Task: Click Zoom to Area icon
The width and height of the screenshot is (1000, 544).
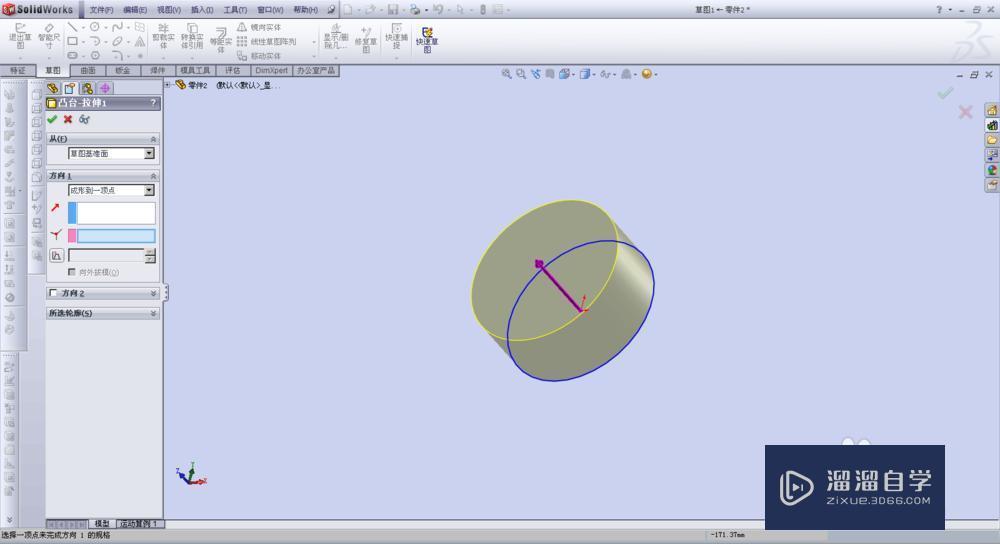Action: [x=521, y=74]
